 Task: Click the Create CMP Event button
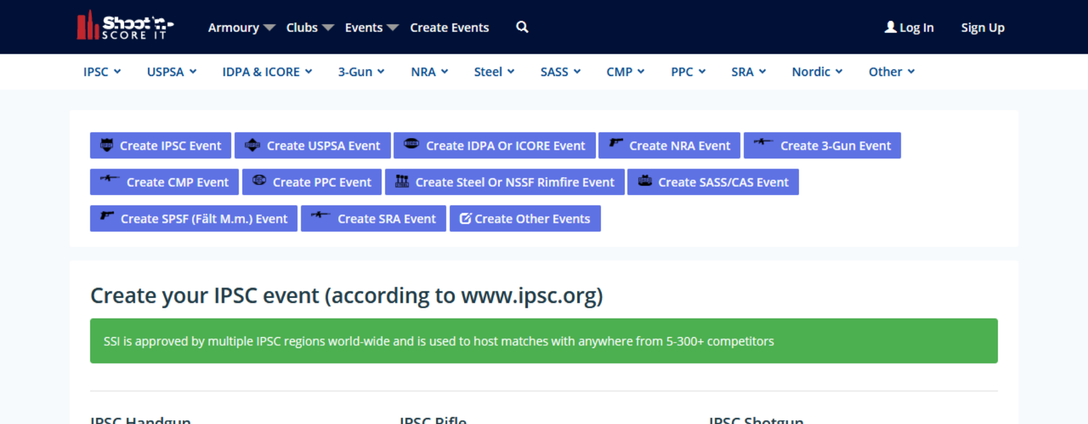click(164, 182)
